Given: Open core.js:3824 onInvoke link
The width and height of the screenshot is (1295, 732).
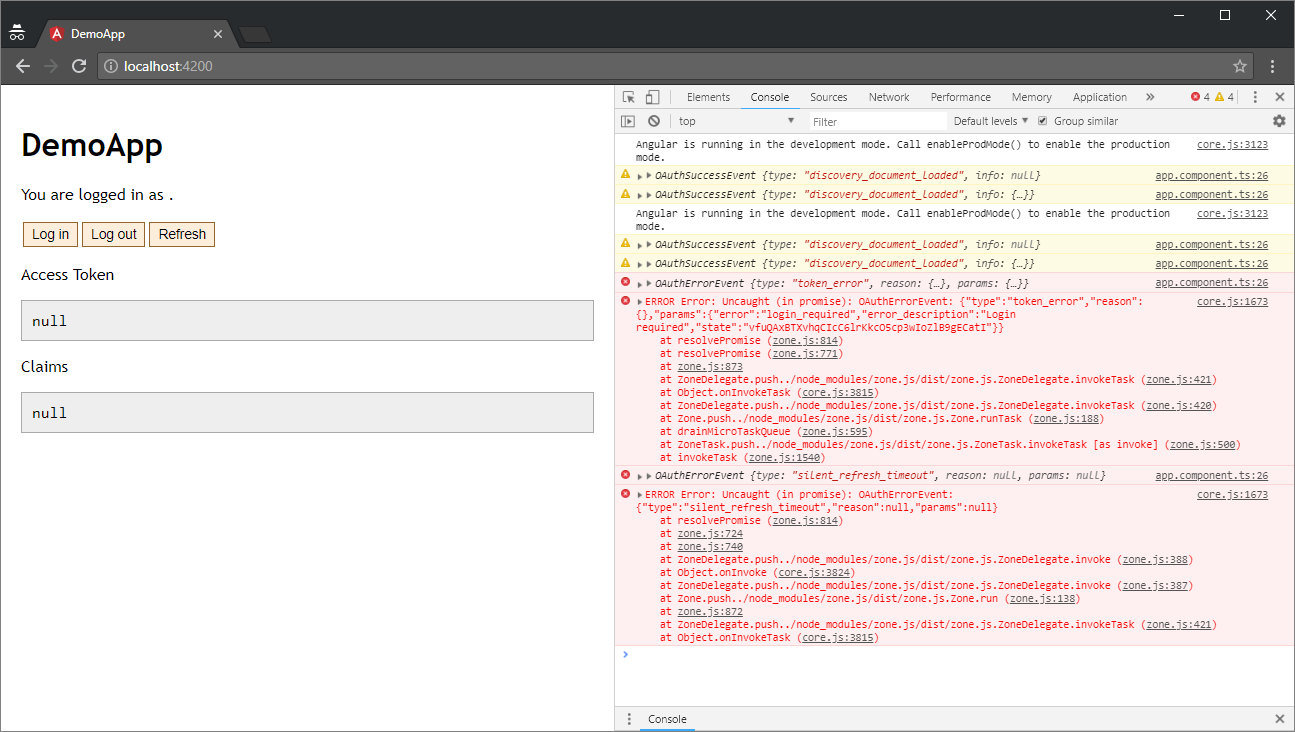Looking at the screenshot, I should [x=812, y=573].
